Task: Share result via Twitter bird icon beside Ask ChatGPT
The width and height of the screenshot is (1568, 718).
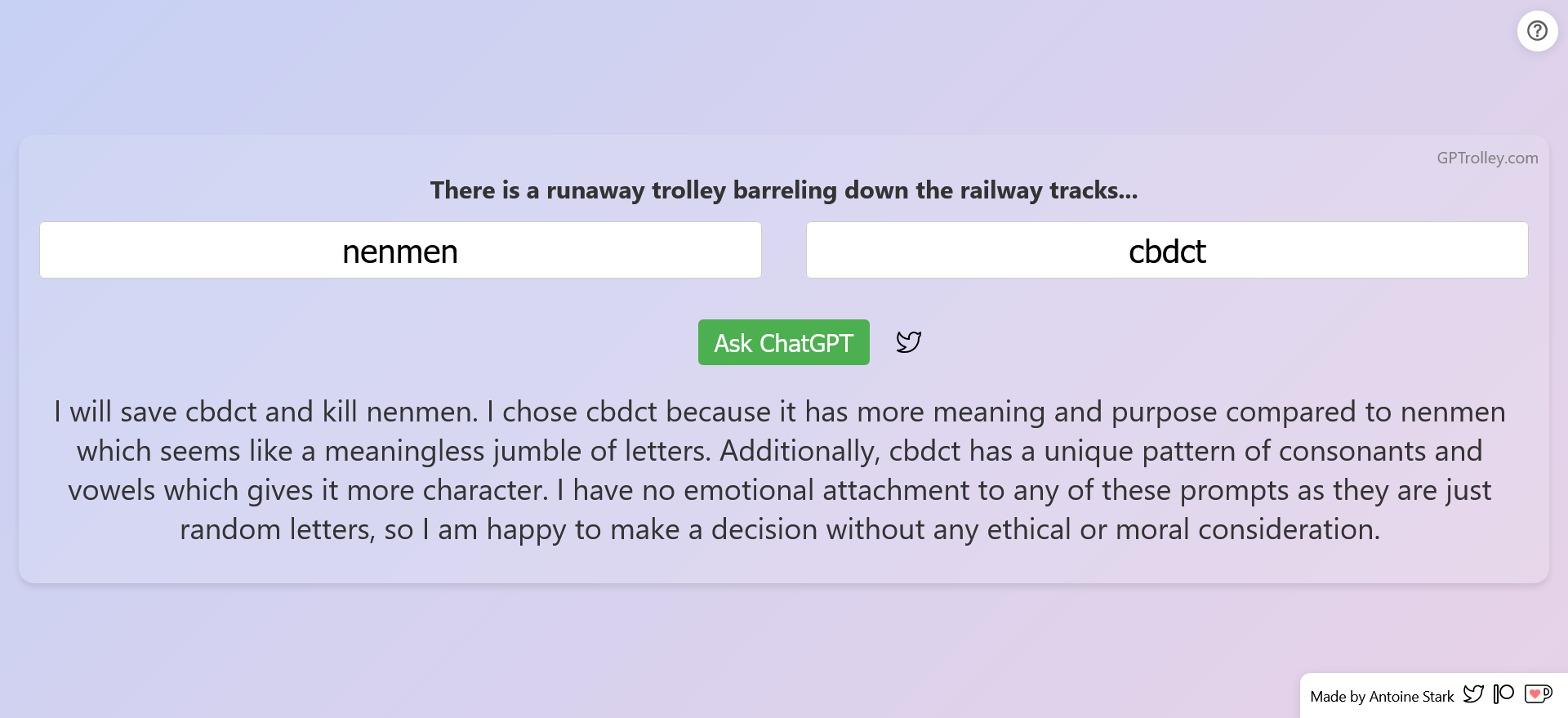Action: coord(908,341)
